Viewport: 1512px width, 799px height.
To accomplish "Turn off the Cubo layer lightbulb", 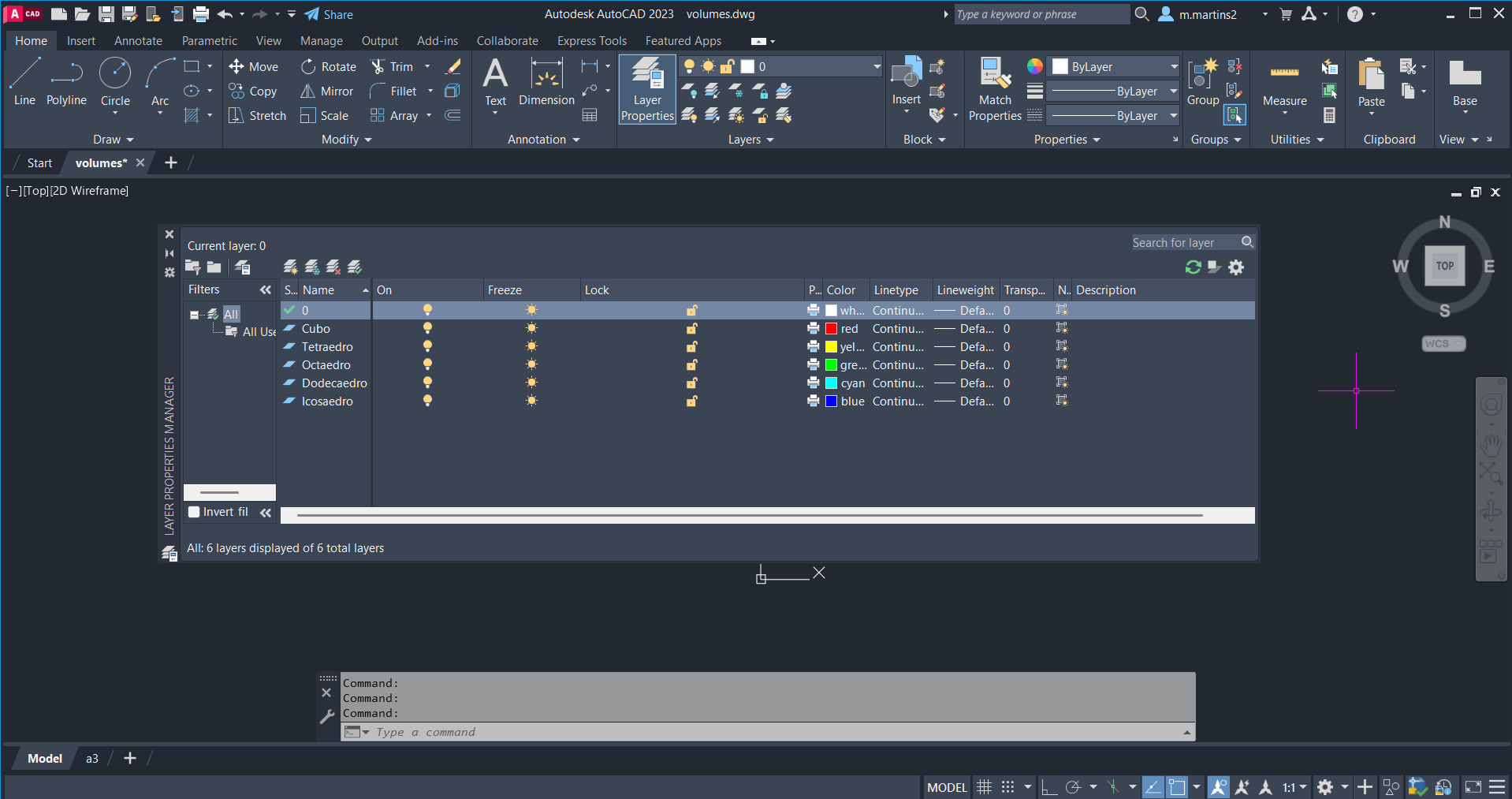I will 427,328.
